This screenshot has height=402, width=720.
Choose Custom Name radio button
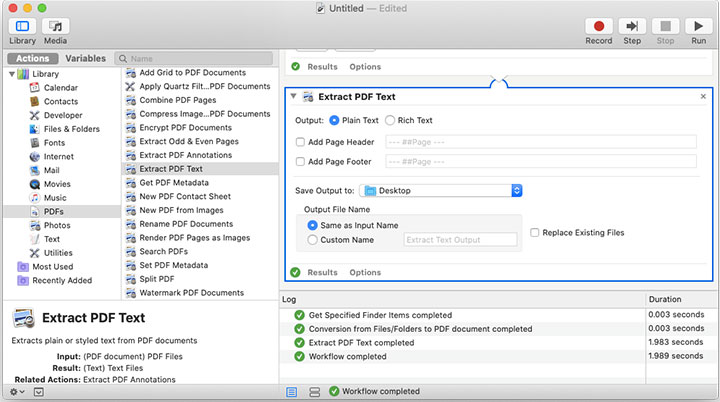(313, 240)
